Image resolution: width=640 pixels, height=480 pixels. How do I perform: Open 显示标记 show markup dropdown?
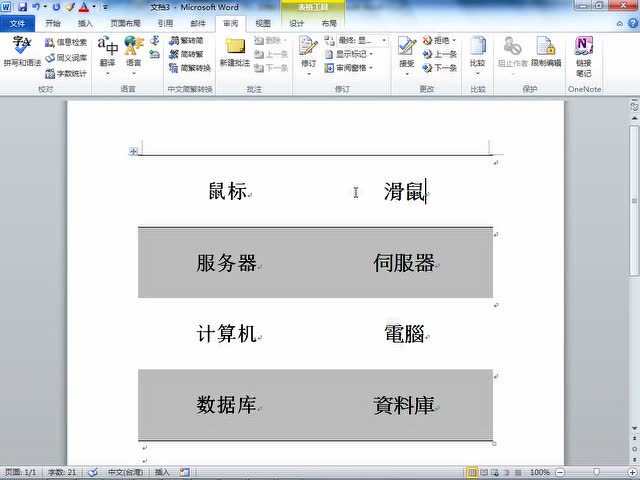(x=350, y=54)
